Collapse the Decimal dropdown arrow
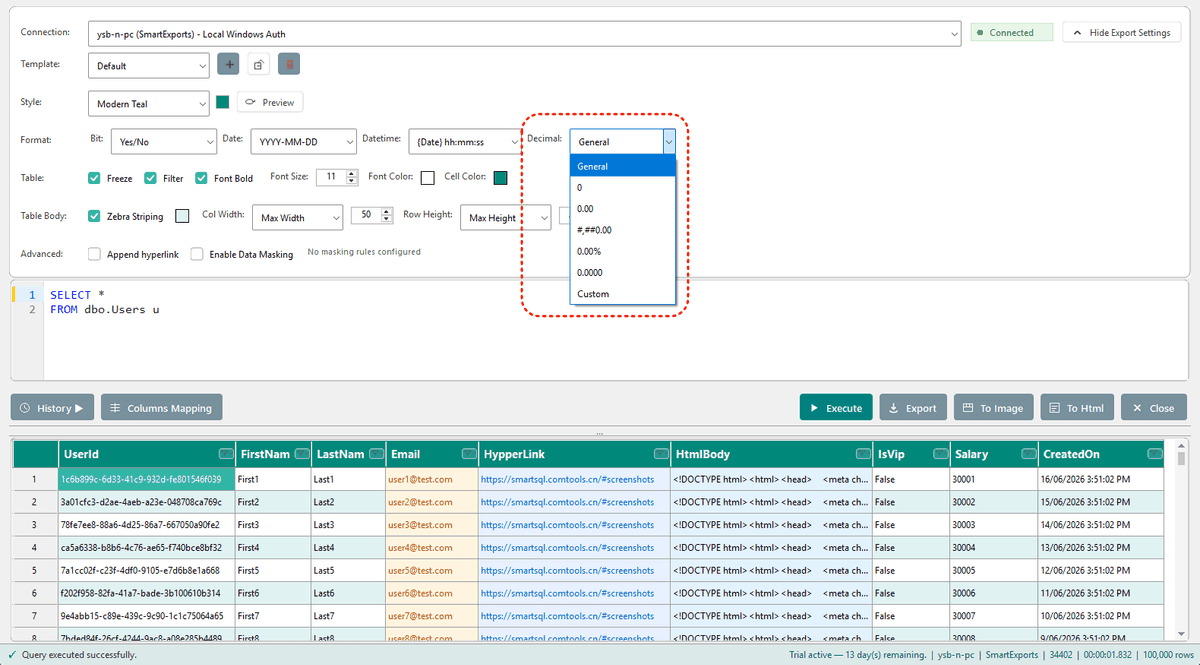The image size is (1200, 665). click(669, 142)
